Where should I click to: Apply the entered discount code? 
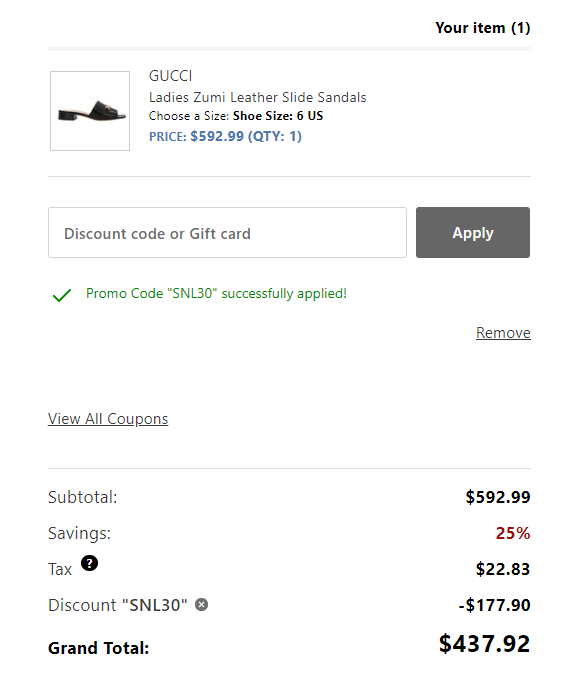(473, 233)
